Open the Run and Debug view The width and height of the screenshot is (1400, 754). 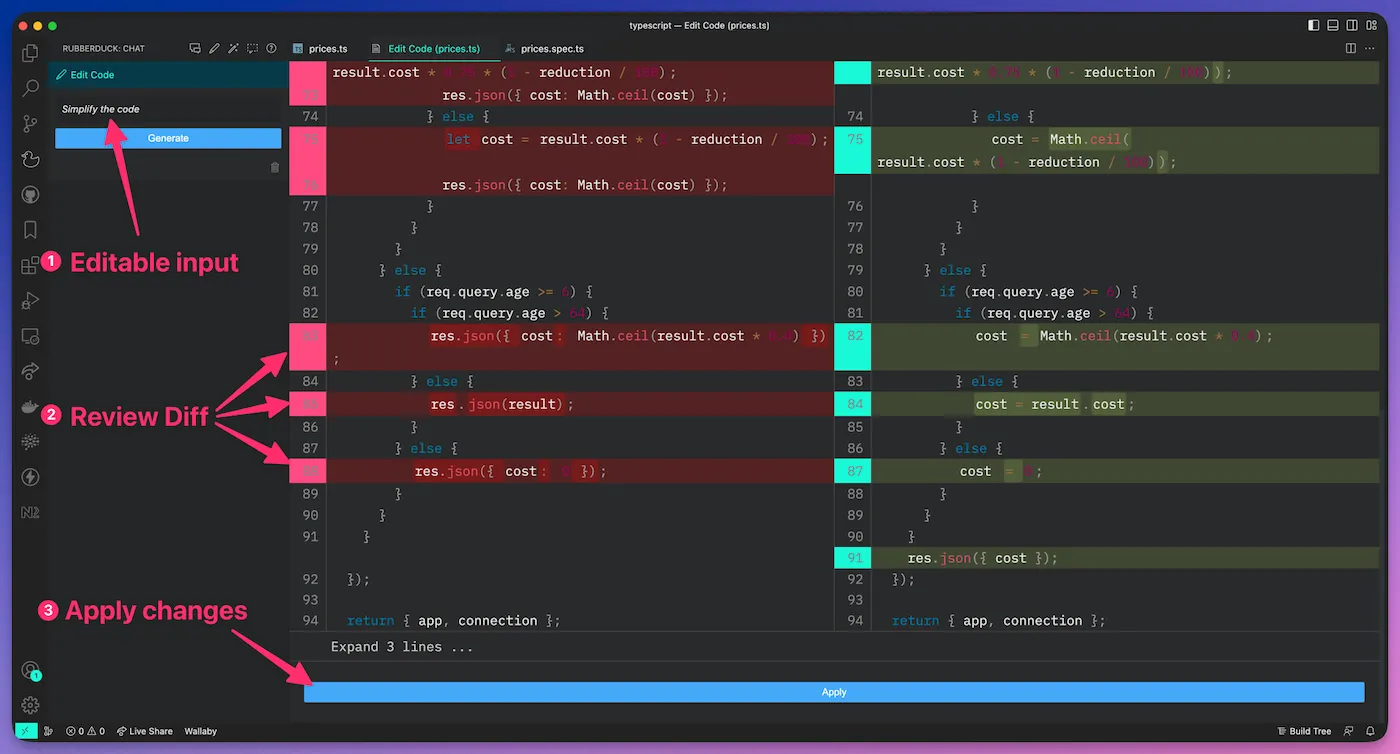pos(30,300)
